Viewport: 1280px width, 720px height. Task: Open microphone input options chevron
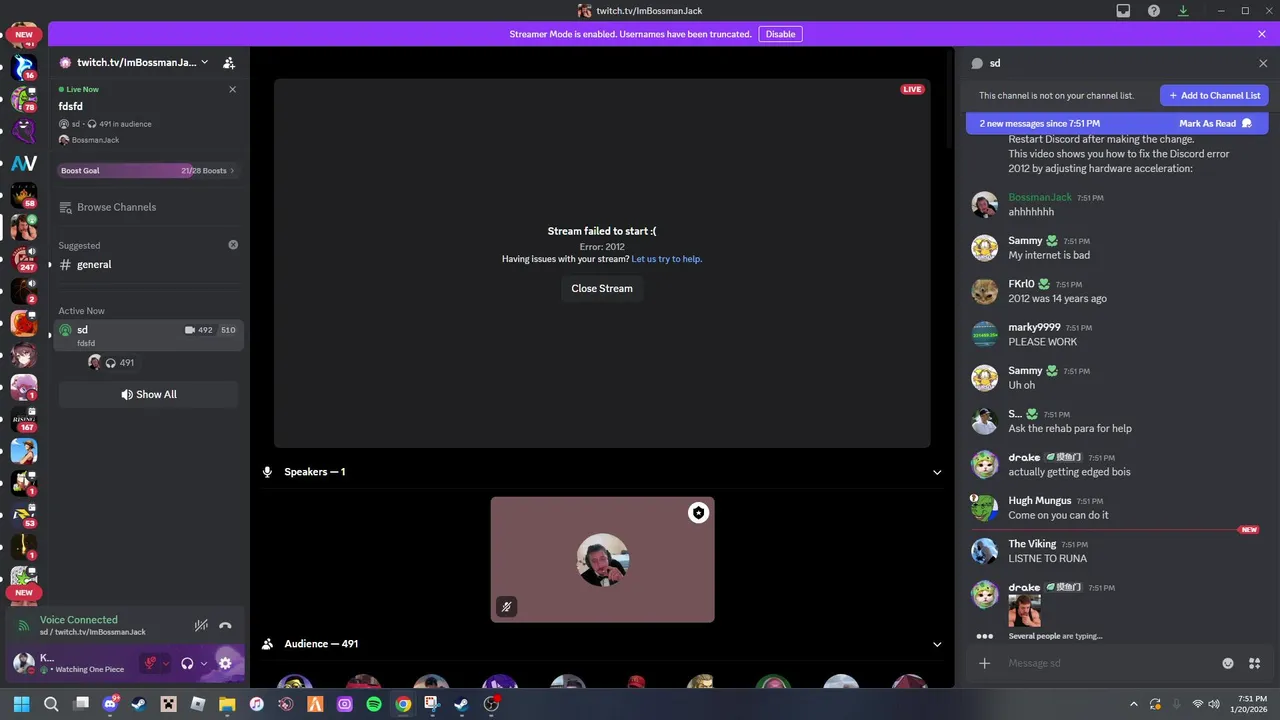click(166, 663)
